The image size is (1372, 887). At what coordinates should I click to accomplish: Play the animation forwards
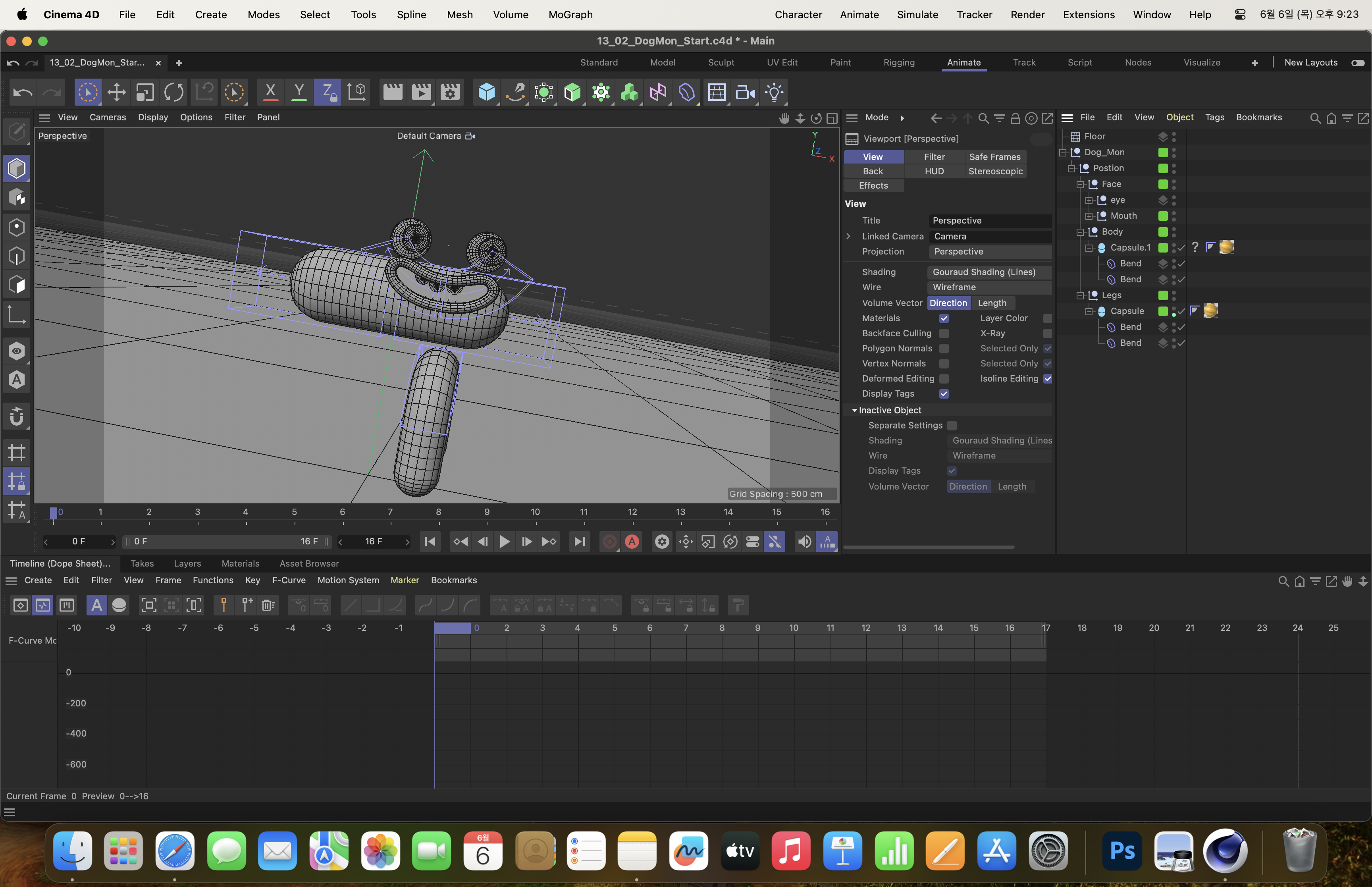[504, 542]
